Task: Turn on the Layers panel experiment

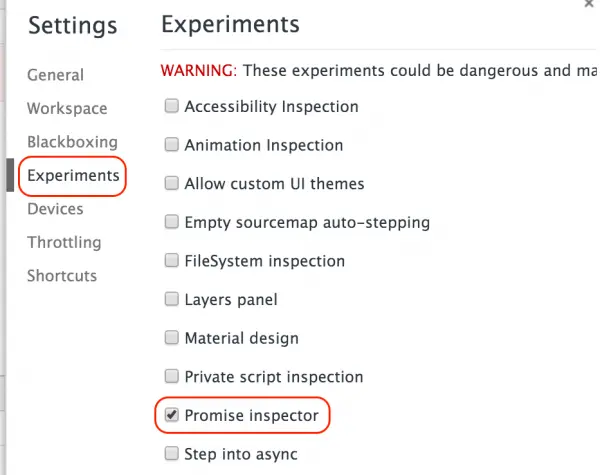Action: click(172, 299)
